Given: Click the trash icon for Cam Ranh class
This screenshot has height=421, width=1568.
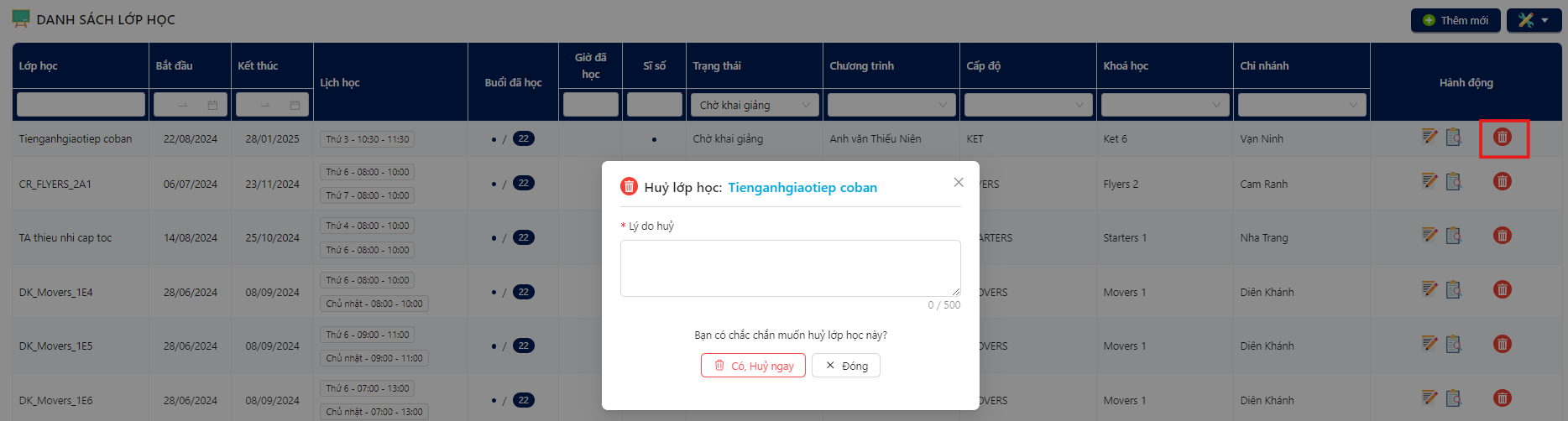Looking at the screenshot, I should pos(1503,181).
